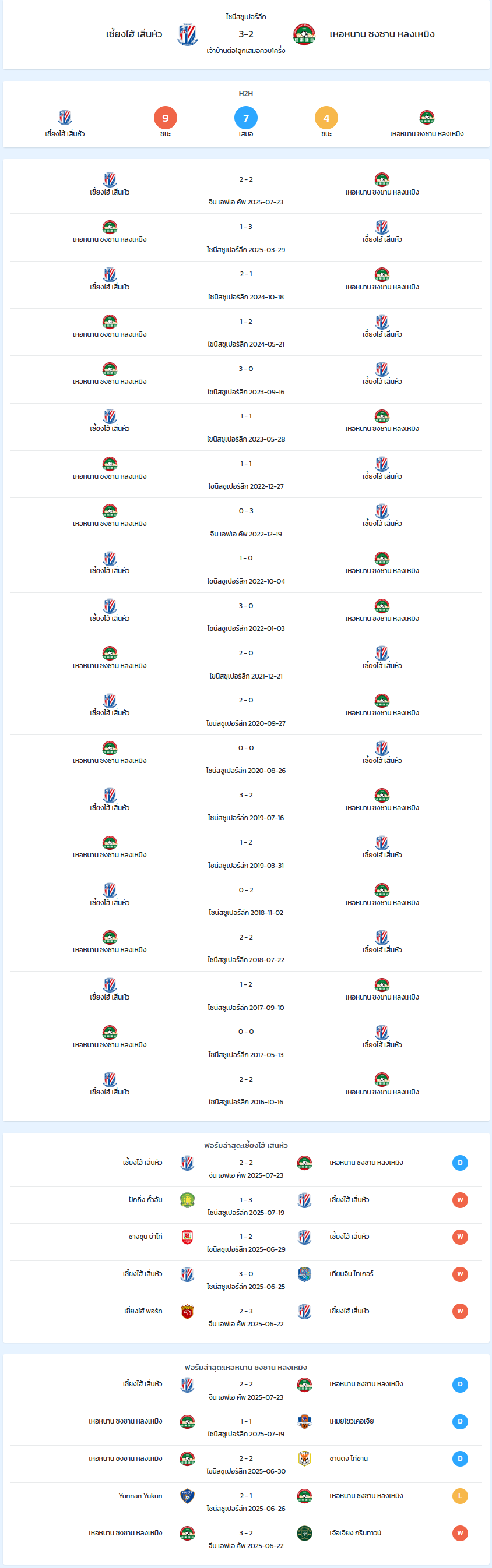Screen dimensions: 492x1568
Task: Click the Shanghai Port red crest
Action: click(x=187, y=1311)
